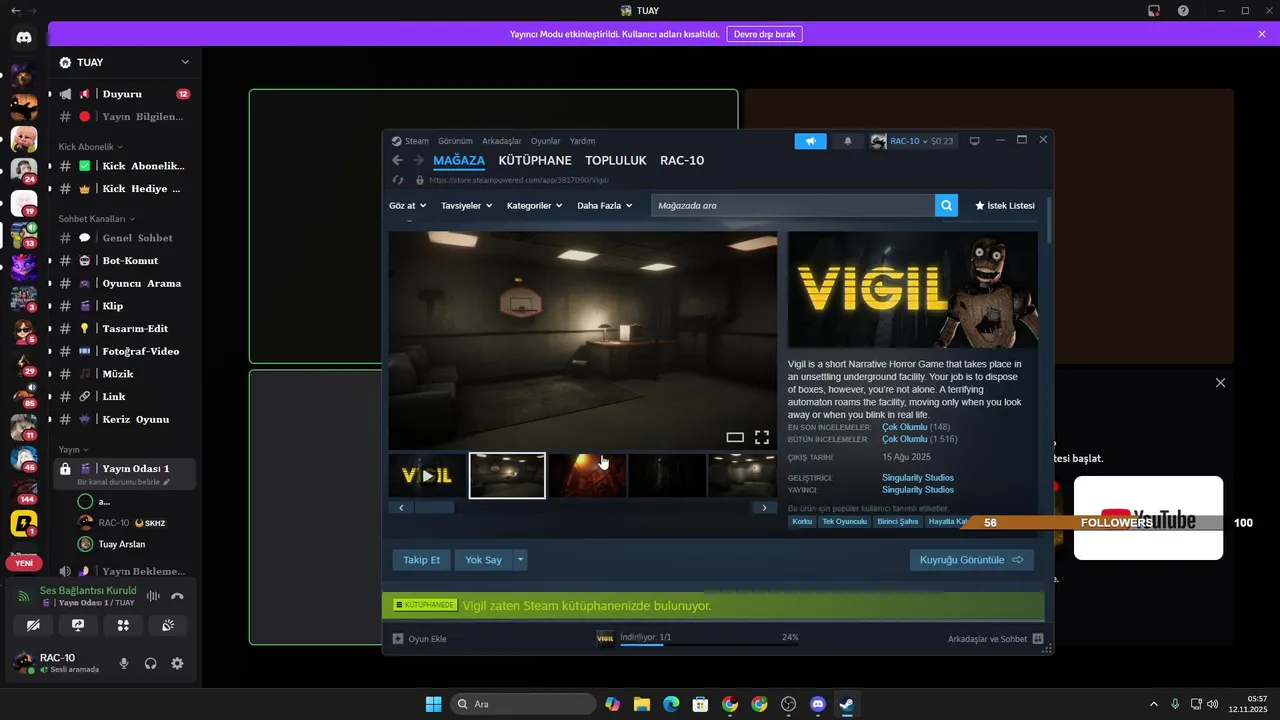This screenshot has height=720, width=1280.
Task: Collapse the Sohbet Kanalları category
Action: [96, 218]
